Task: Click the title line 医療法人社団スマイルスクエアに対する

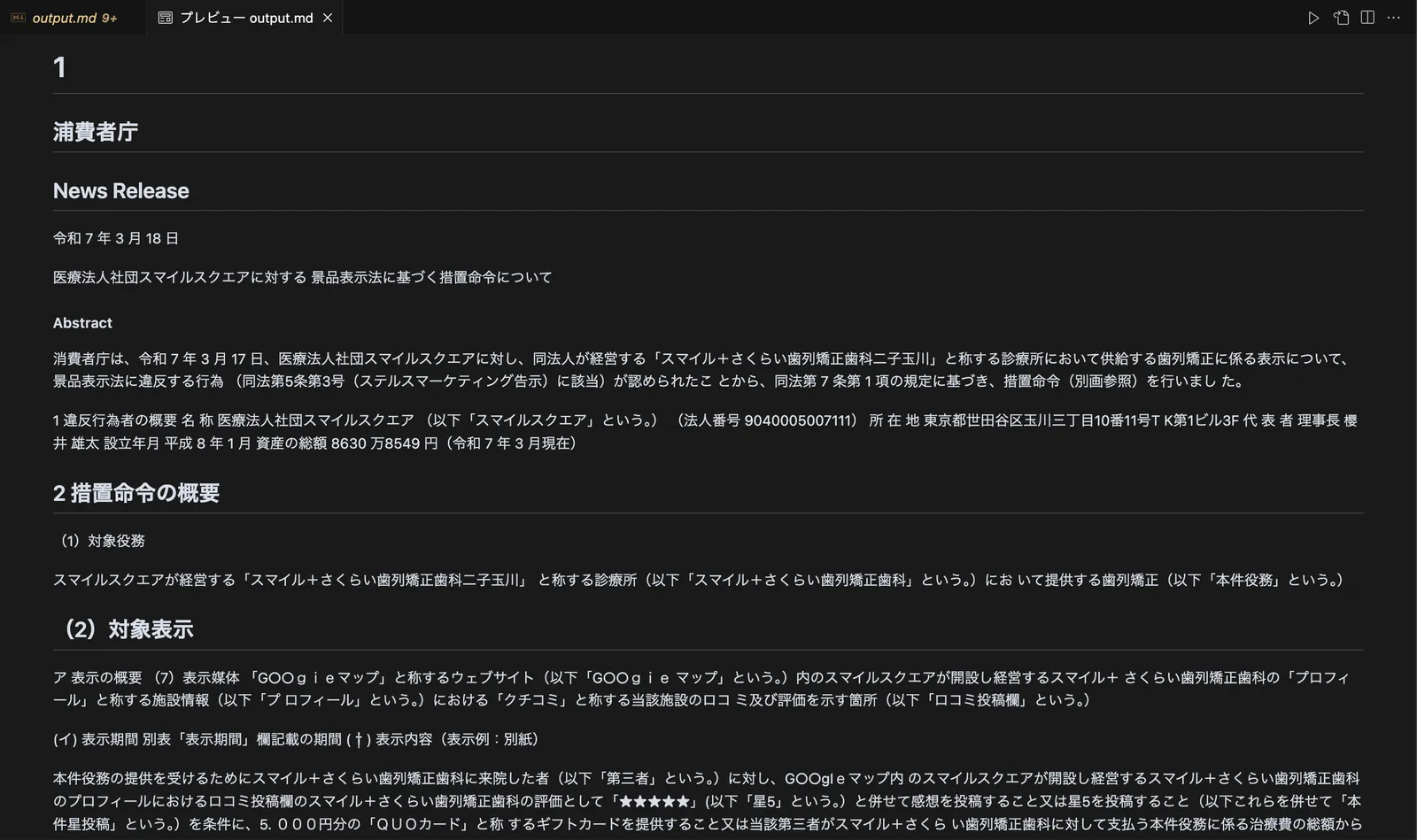Action: 303,277
